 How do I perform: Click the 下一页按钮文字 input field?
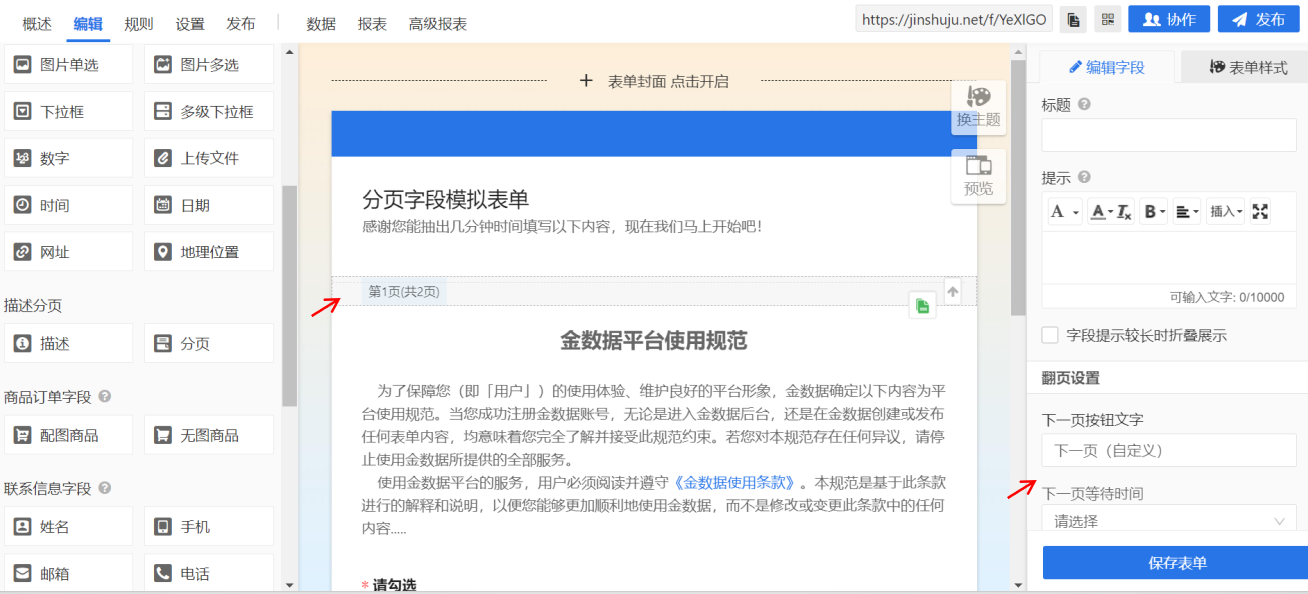click(1169, 450)
